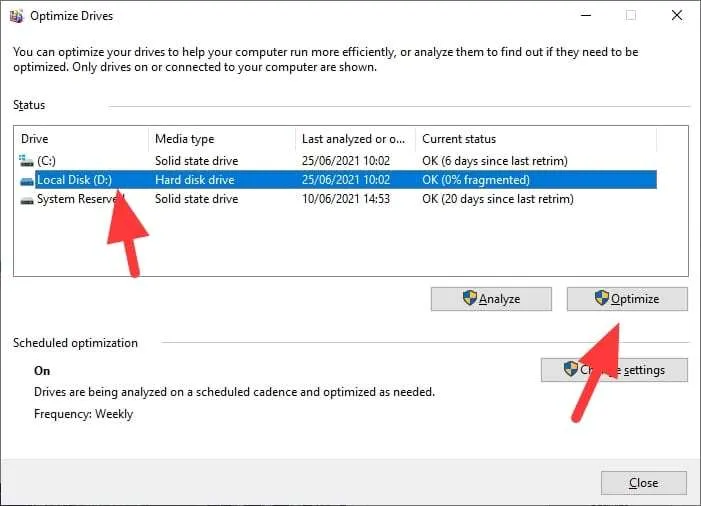Click the shield icon on Change settings button

point(570,369)
